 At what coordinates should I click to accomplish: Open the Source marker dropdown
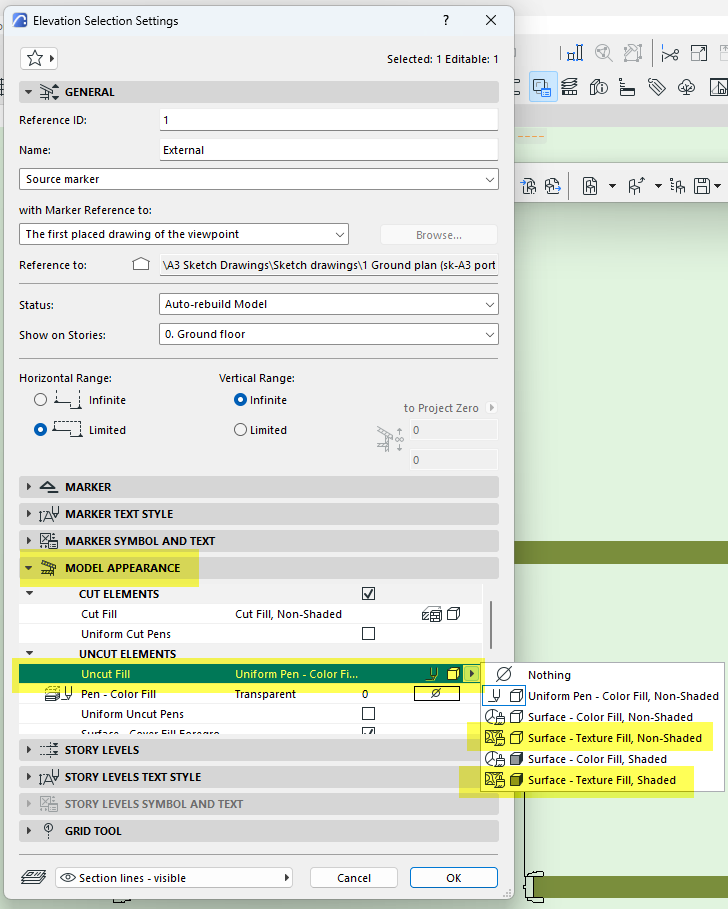click(259, 179)
